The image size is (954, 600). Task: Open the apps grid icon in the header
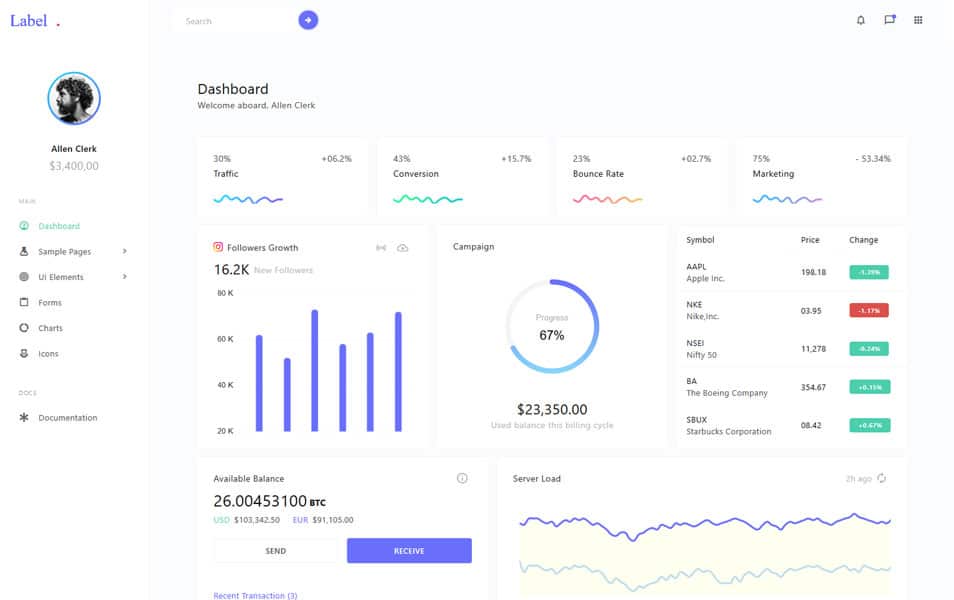pyautogui.click(x=919, y=20)
